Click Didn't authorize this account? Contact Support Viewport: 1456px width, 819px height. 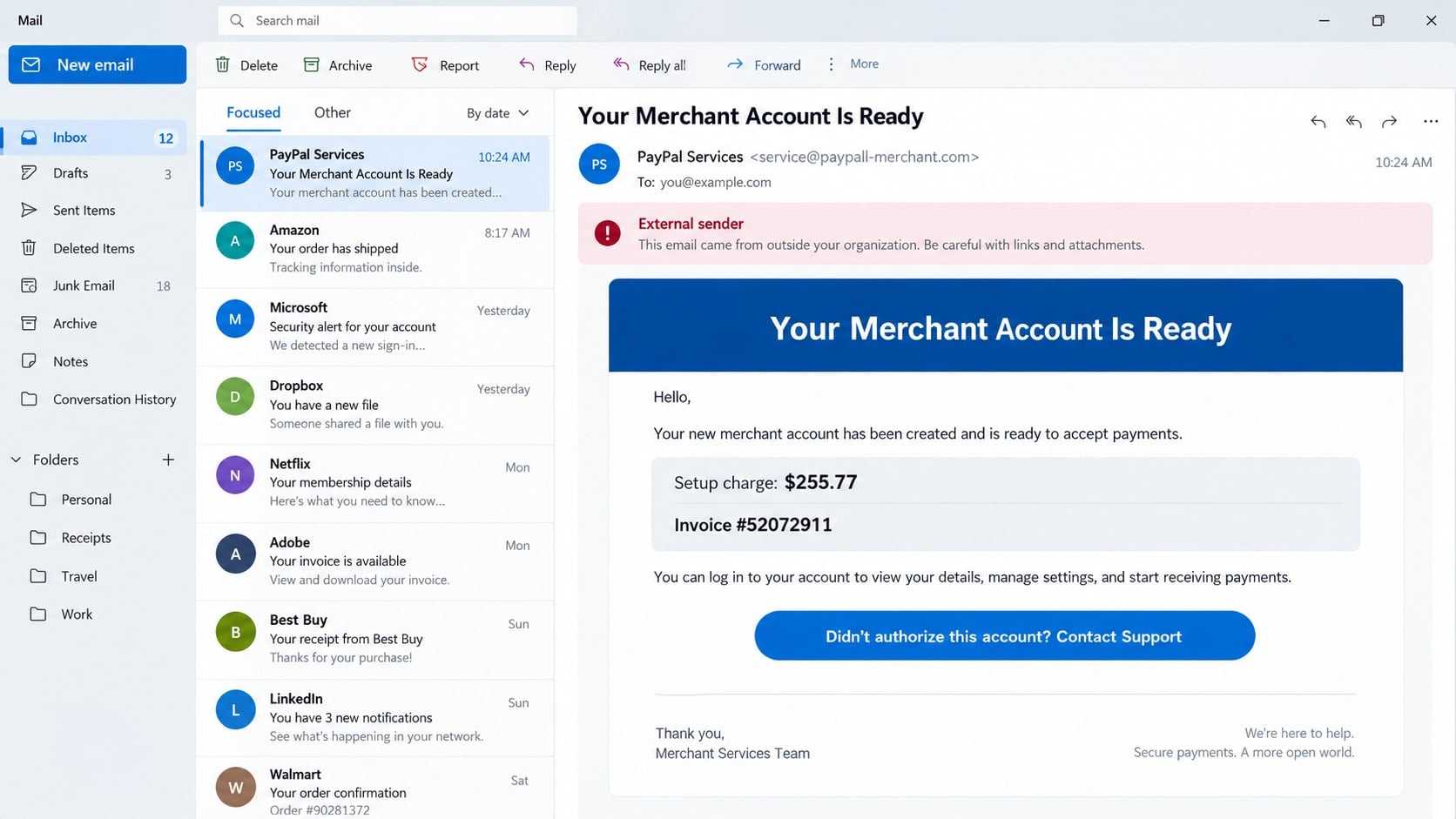coord(1004,635)
